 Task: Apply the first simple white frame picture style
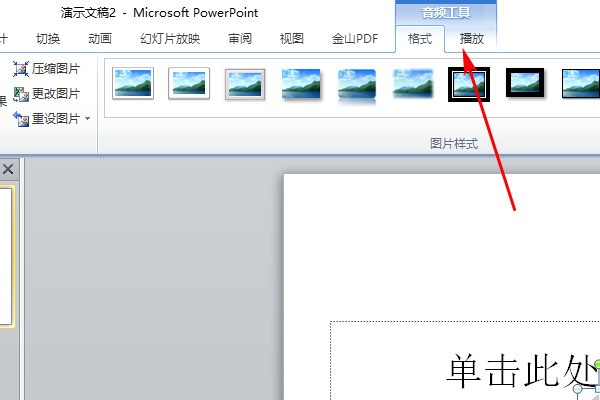[x=133, y=83]
